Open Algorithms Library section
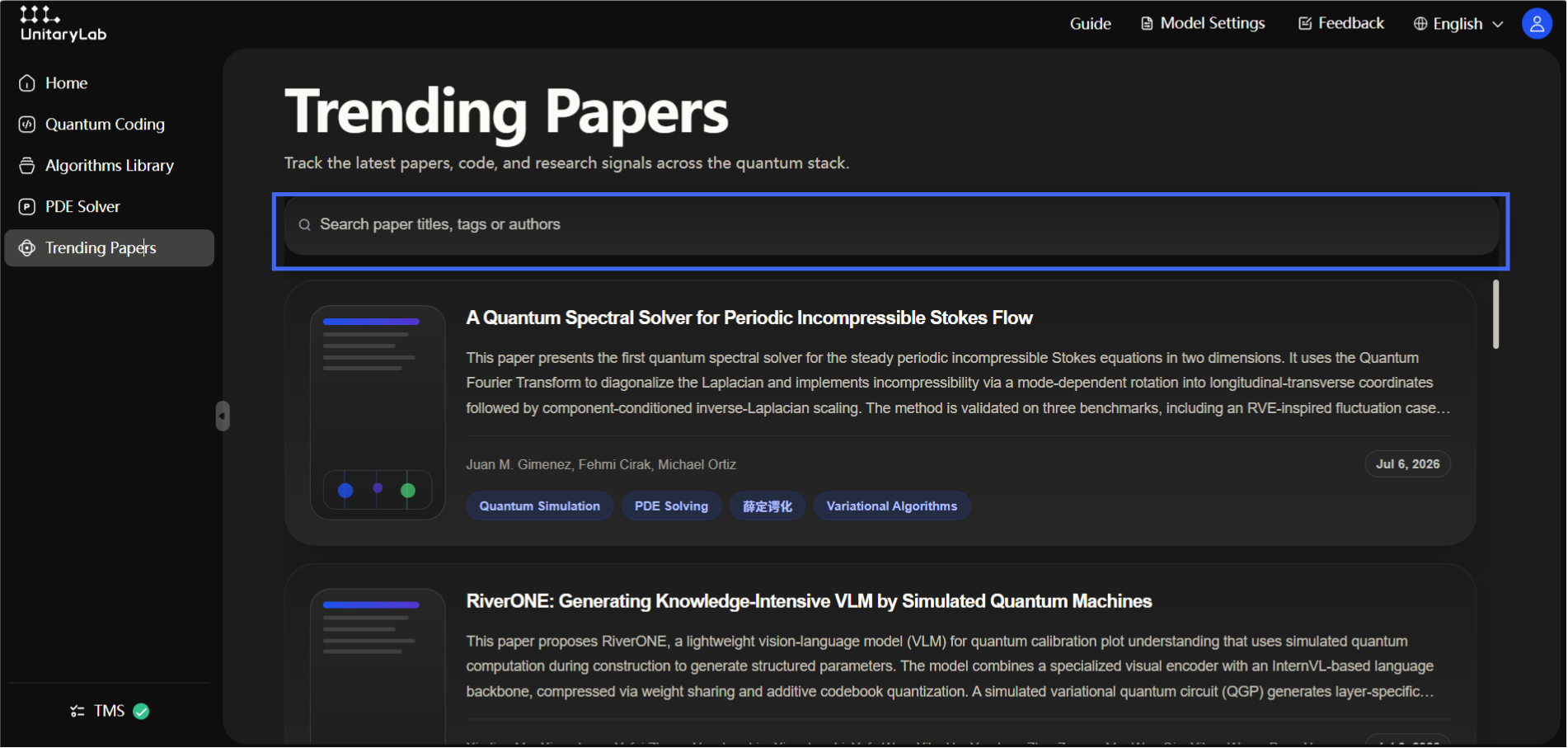1568x748 pixels. point(109,166)
